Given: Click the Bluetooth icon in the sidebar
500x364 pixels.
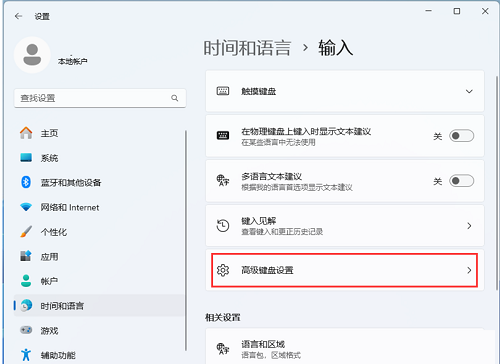Looking at the screenshot, I should pyautogui.click(x=26, y=182).
